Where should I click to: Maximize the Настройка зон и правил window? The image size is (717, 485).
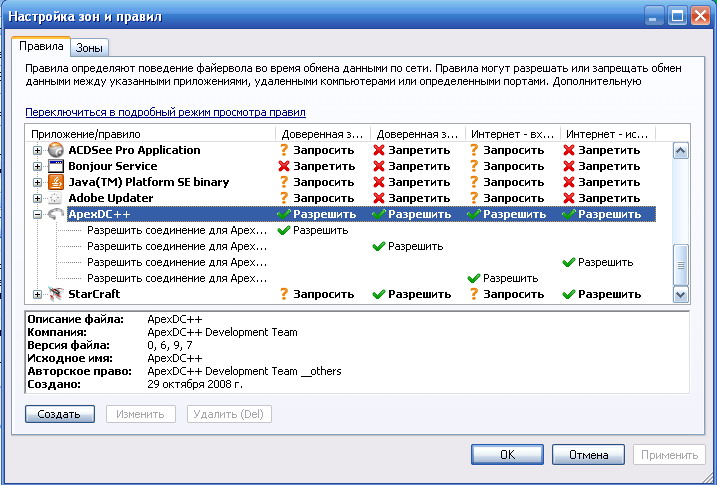678,17
